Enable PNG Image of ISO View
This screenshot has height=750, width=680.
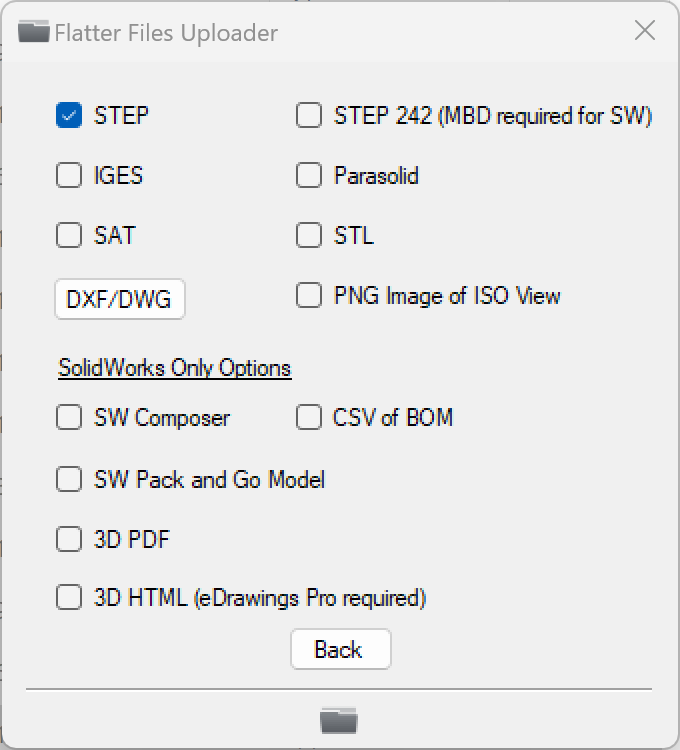pos(309,296)
